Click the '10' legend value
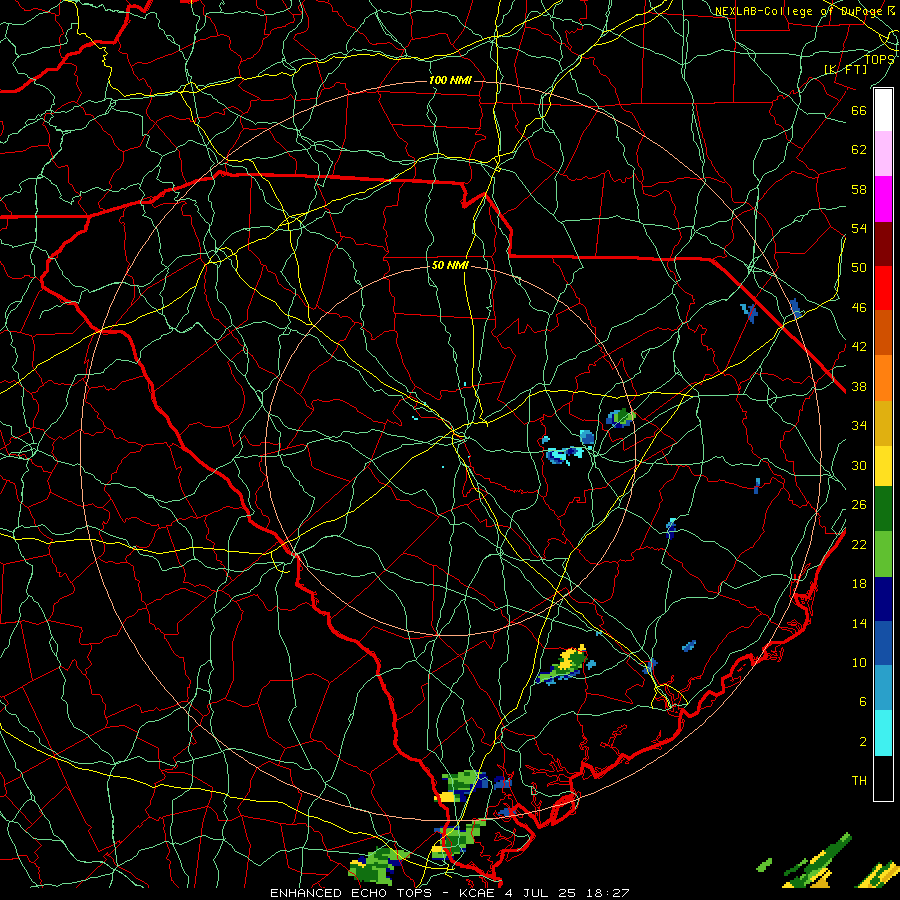Viewport: 900px width, 900px height. [x=859, y=663]
